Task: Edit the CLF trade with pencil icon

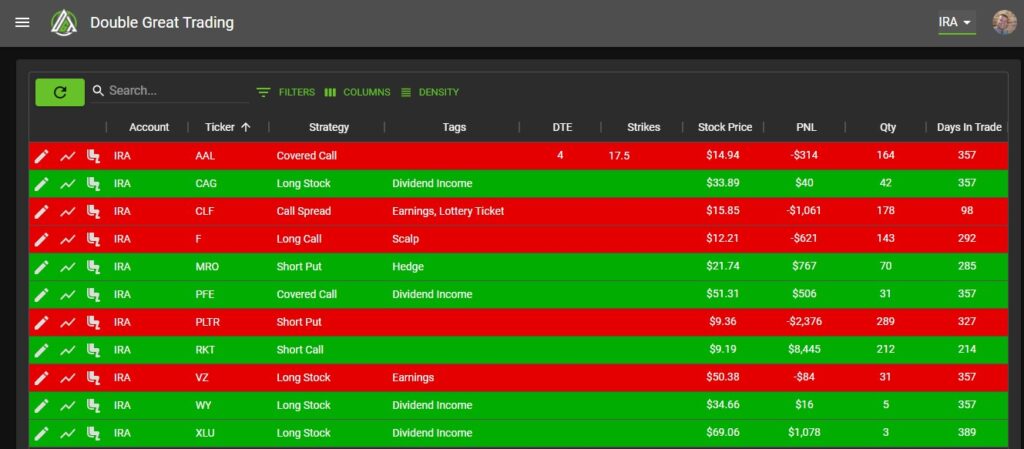Action: [x=41, y=211]
